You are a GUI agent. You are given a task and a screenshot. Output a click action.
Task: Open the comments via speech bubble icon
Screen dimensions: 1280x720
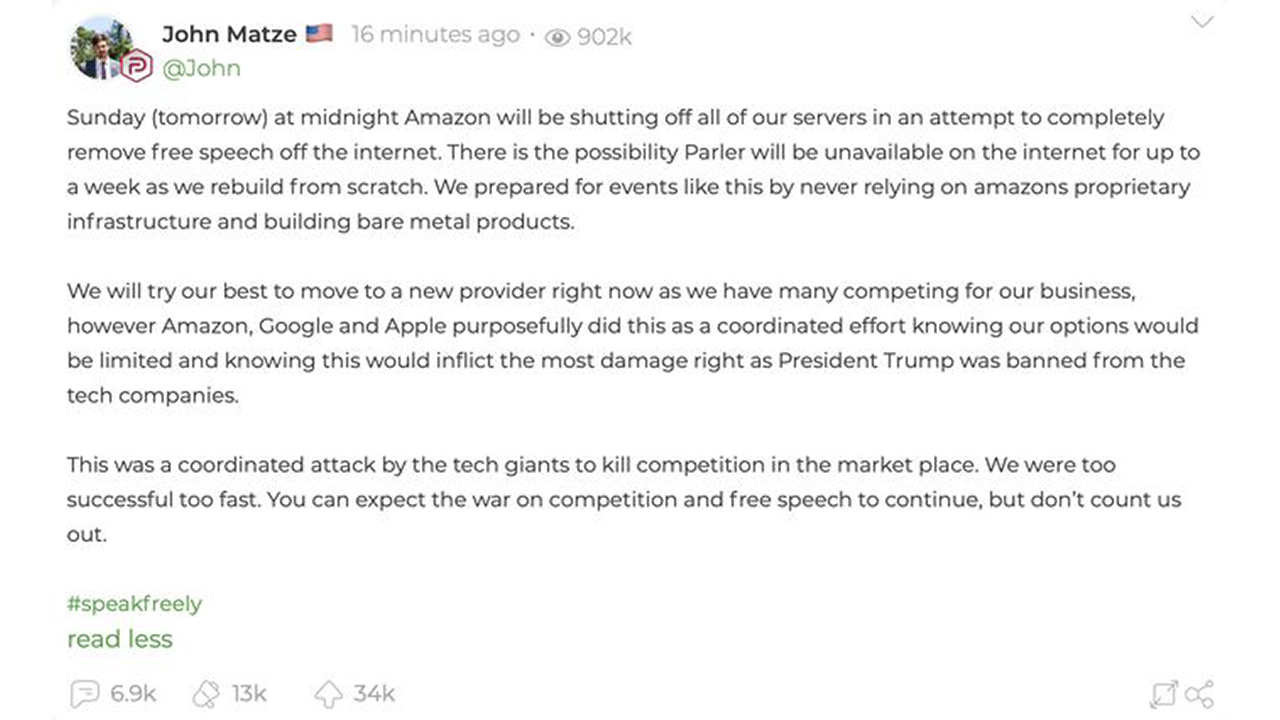tap(87, 693)
